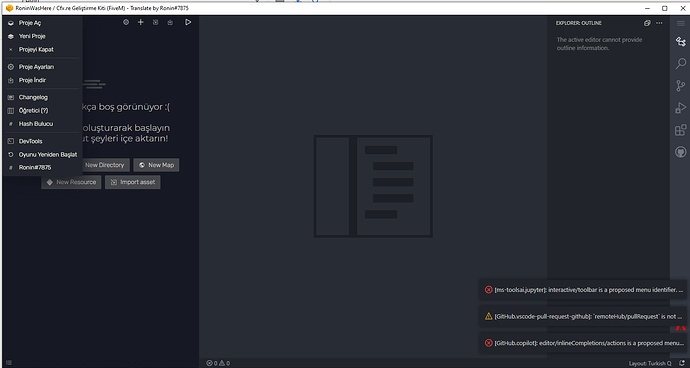This screenshot has width=690, height=368.
Task: Open the Run and Debug view
Action: point(680,108)
